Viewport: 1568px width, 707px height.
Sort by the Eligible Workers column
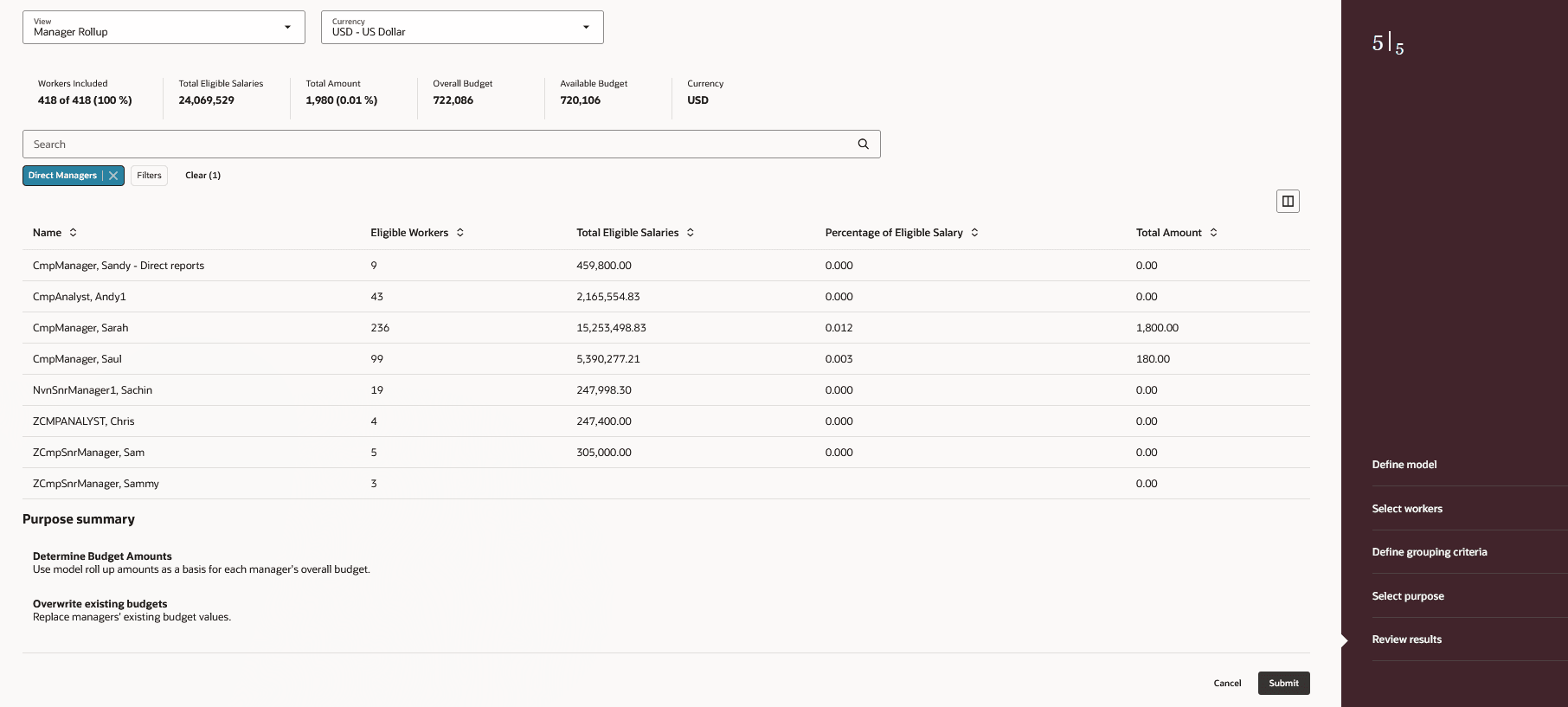(x=460, y=233)
